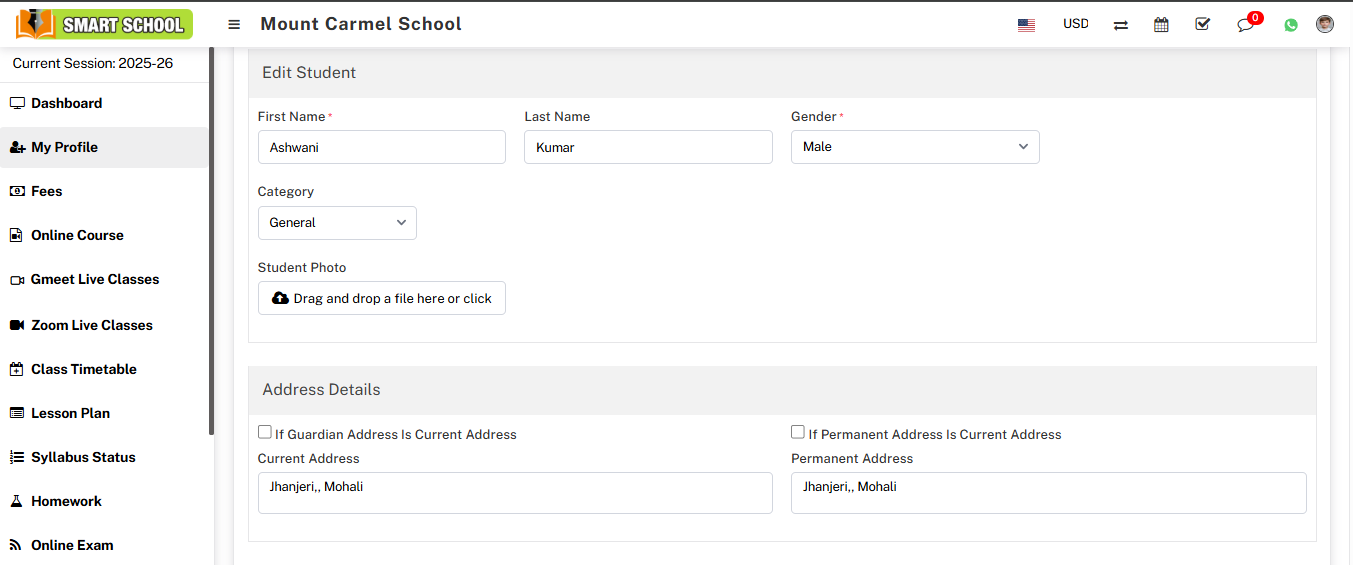Open the Gender dropdown showing Male
1353x565 pixels.
coord(915,147)
